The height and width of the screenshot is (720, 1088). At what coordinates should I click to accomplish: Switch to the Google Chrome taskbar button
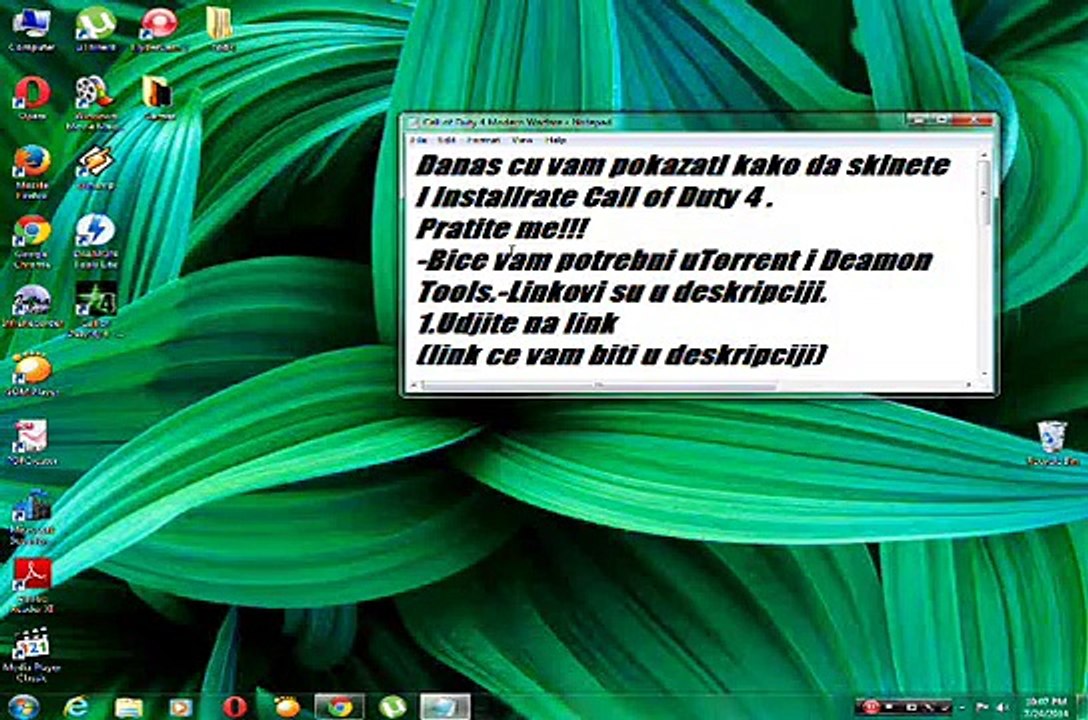pos(340,706)
